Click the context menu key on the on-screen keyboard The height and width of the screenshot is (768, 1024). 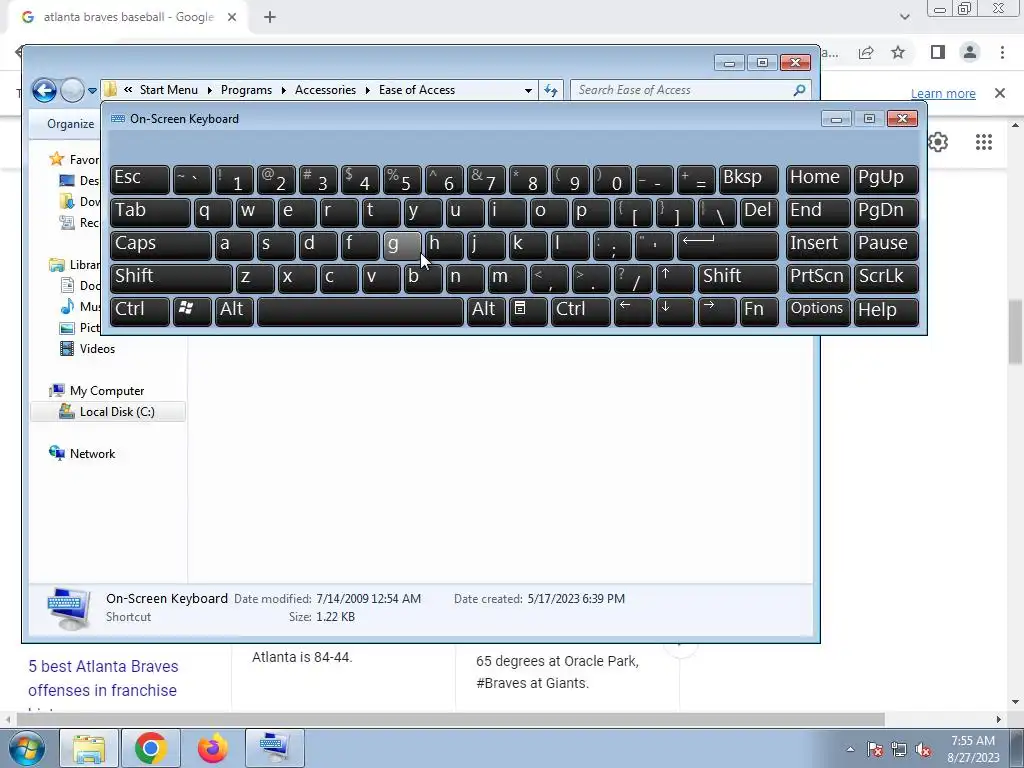[x=528, y=310]
